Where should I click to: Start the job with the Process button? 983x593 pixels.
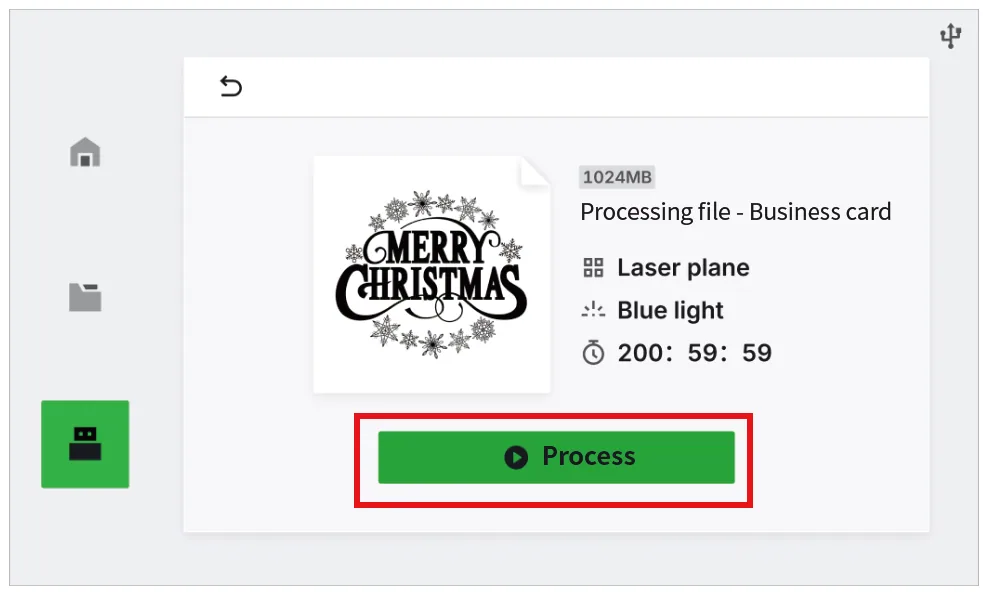556,457
